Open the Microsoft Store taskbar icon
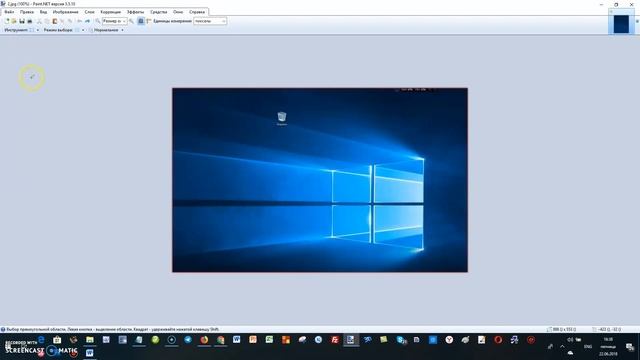 tap(57, 340)
